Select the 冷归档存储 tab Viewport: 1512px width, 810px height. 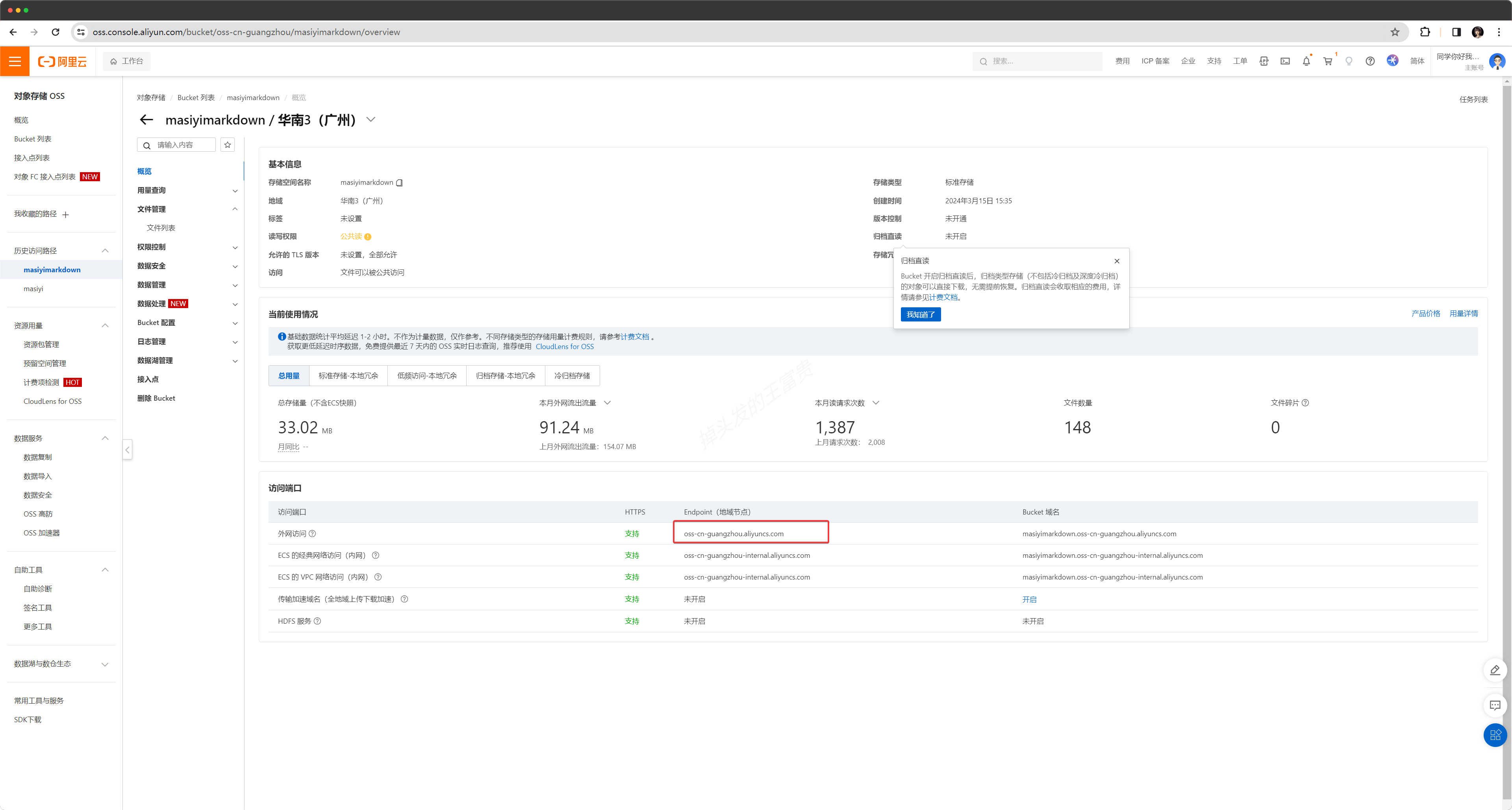click(572, 376)
